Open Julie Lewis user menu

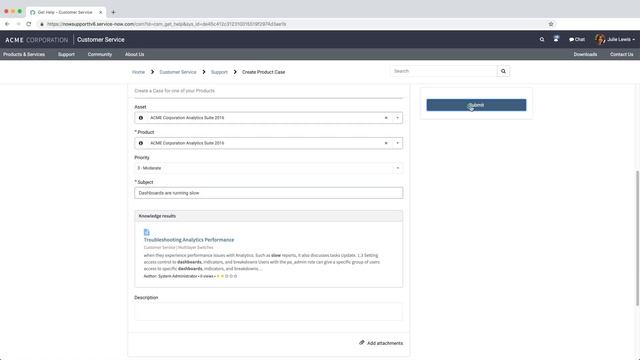621,40
